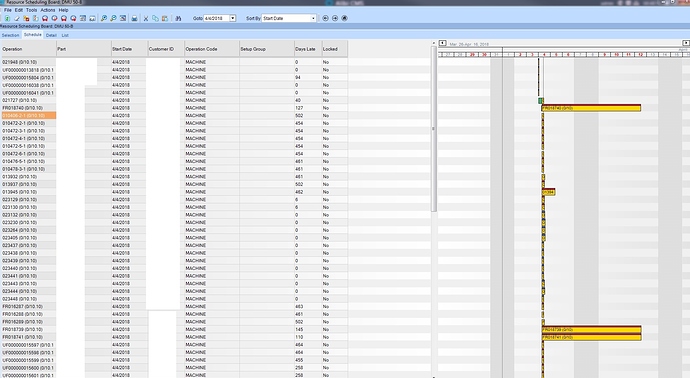The width and height of the screenshot is (690, 378).
Task: Click the zoom in magnifier icon
Action: coord(104,18)
